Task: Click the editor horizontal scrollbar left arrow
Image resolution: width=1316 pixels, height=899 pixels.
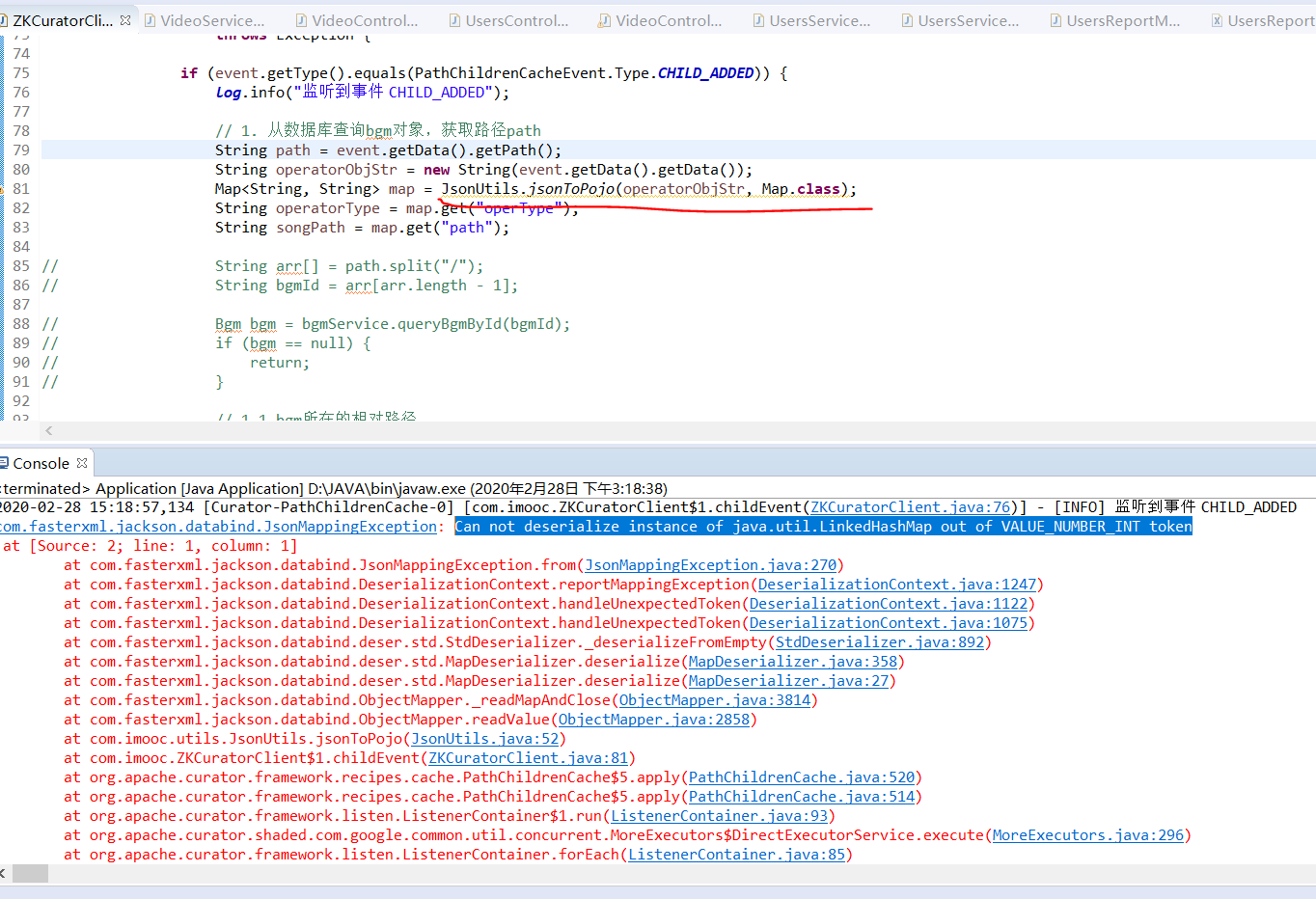Action: [49, 431]
